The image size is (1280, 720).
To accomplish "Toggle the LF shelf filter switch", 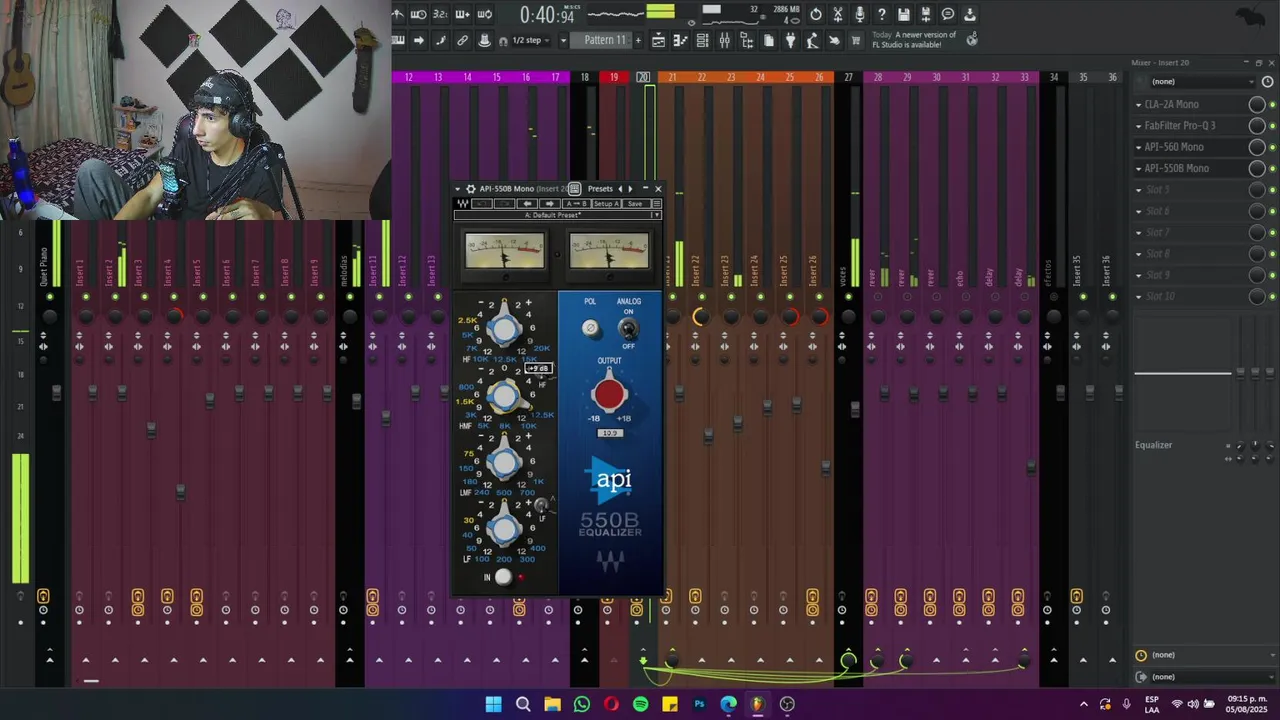I will [x=541, y=505].
